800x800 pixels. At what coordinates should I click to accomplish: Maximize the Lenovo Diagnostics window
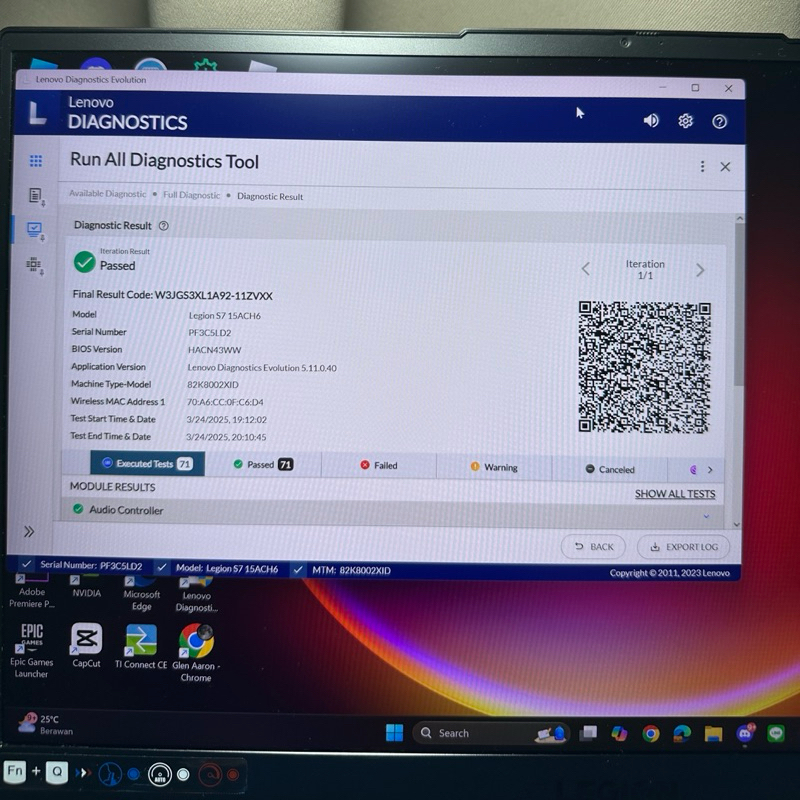coord(695,88)
